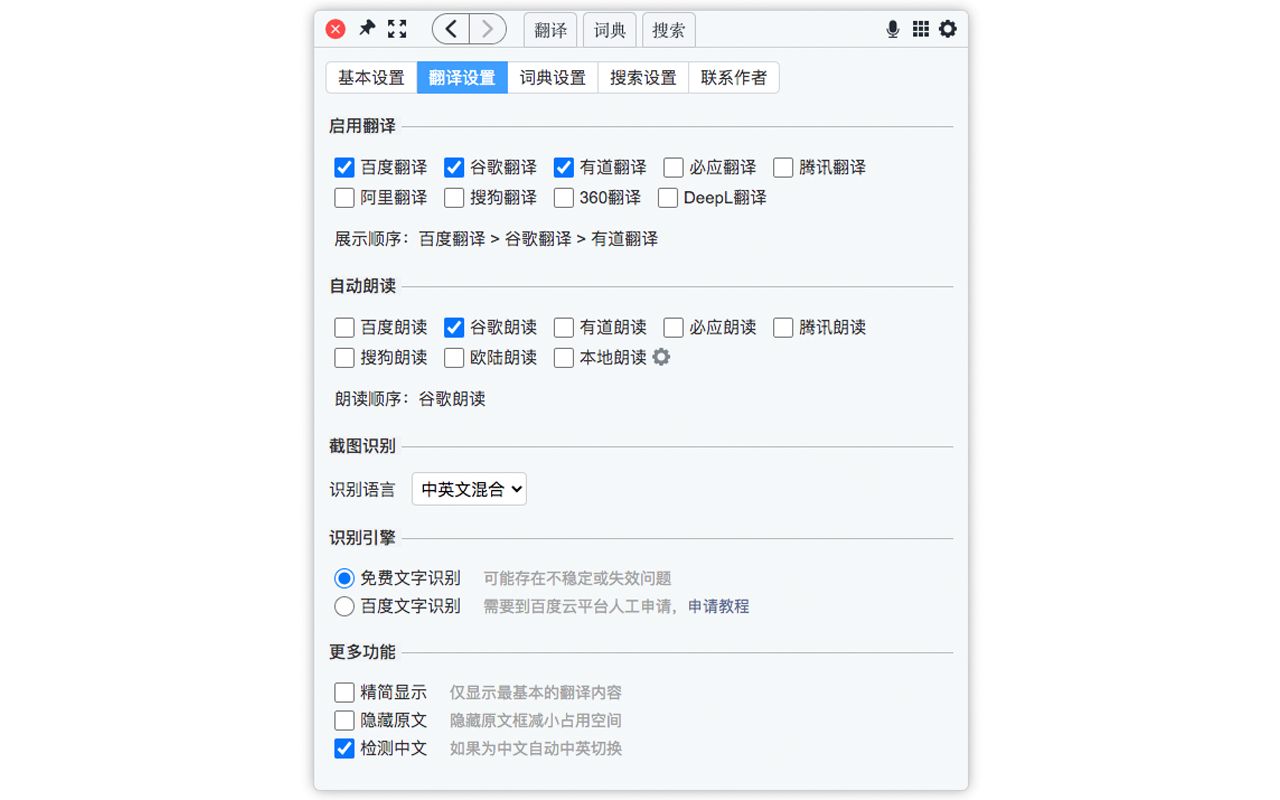The height and width of the screenshot is (800, 1280).
Task: Select the 免费文字识别 radio button
Action: [344, 578]
